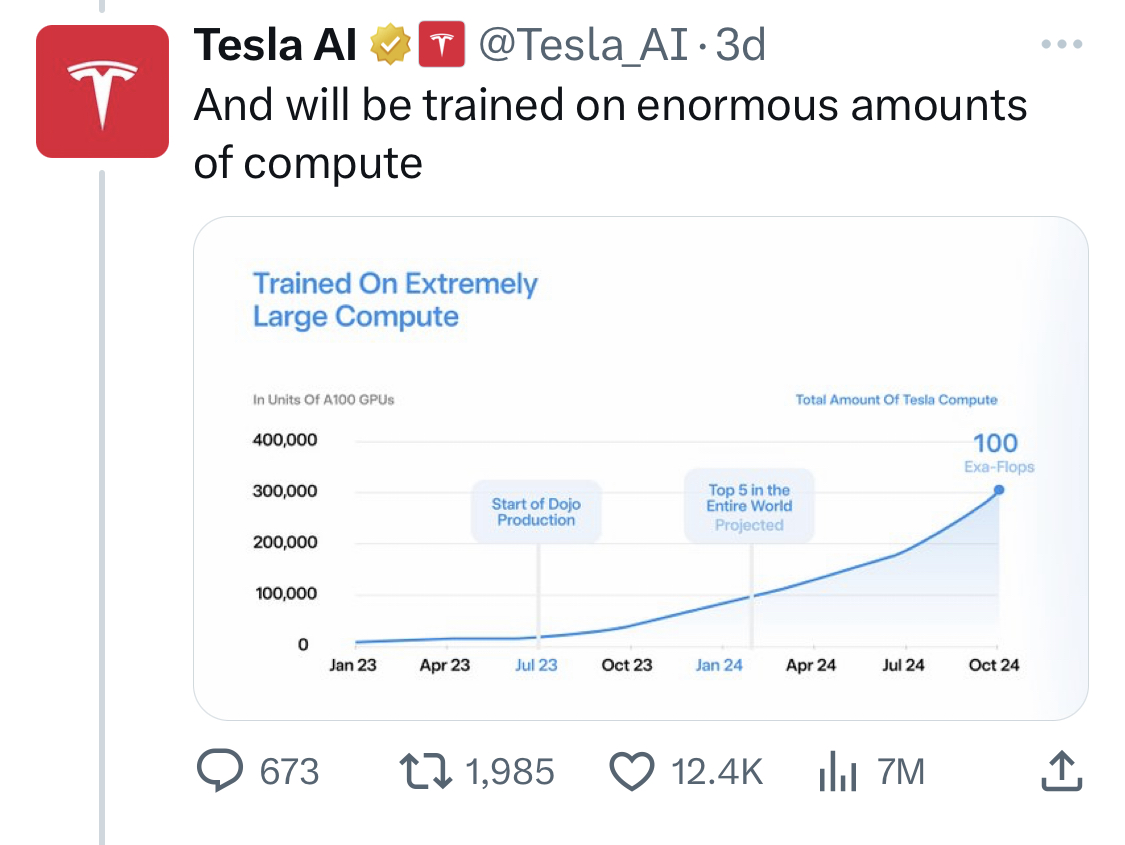The width and height of the screenshot is (1125, 845).
Task: Open the reply comment icon
Action: click(220, 770)
